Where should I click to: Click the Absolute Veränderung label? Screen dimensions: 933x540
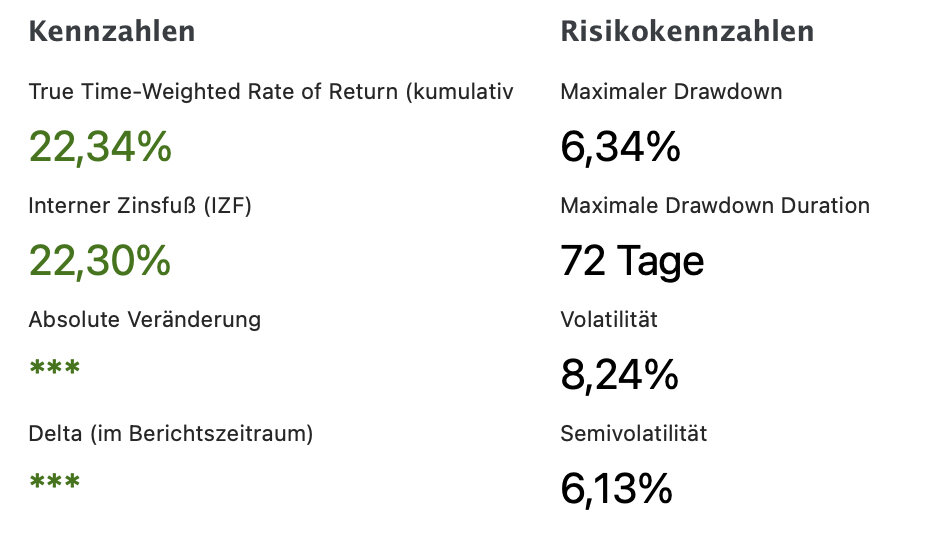point(145,320)
